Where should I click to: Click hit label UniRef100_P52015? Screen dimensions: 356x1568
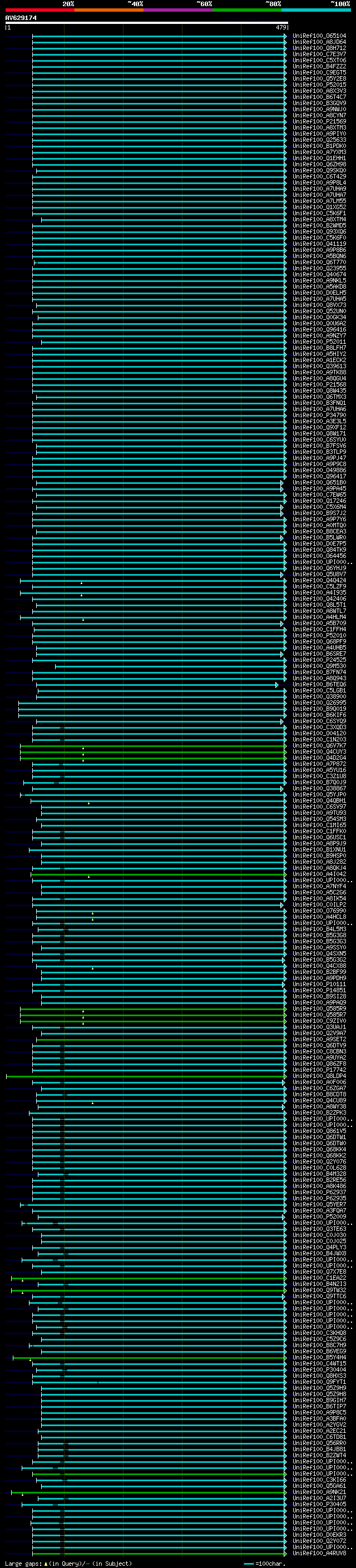coord(319,85)
